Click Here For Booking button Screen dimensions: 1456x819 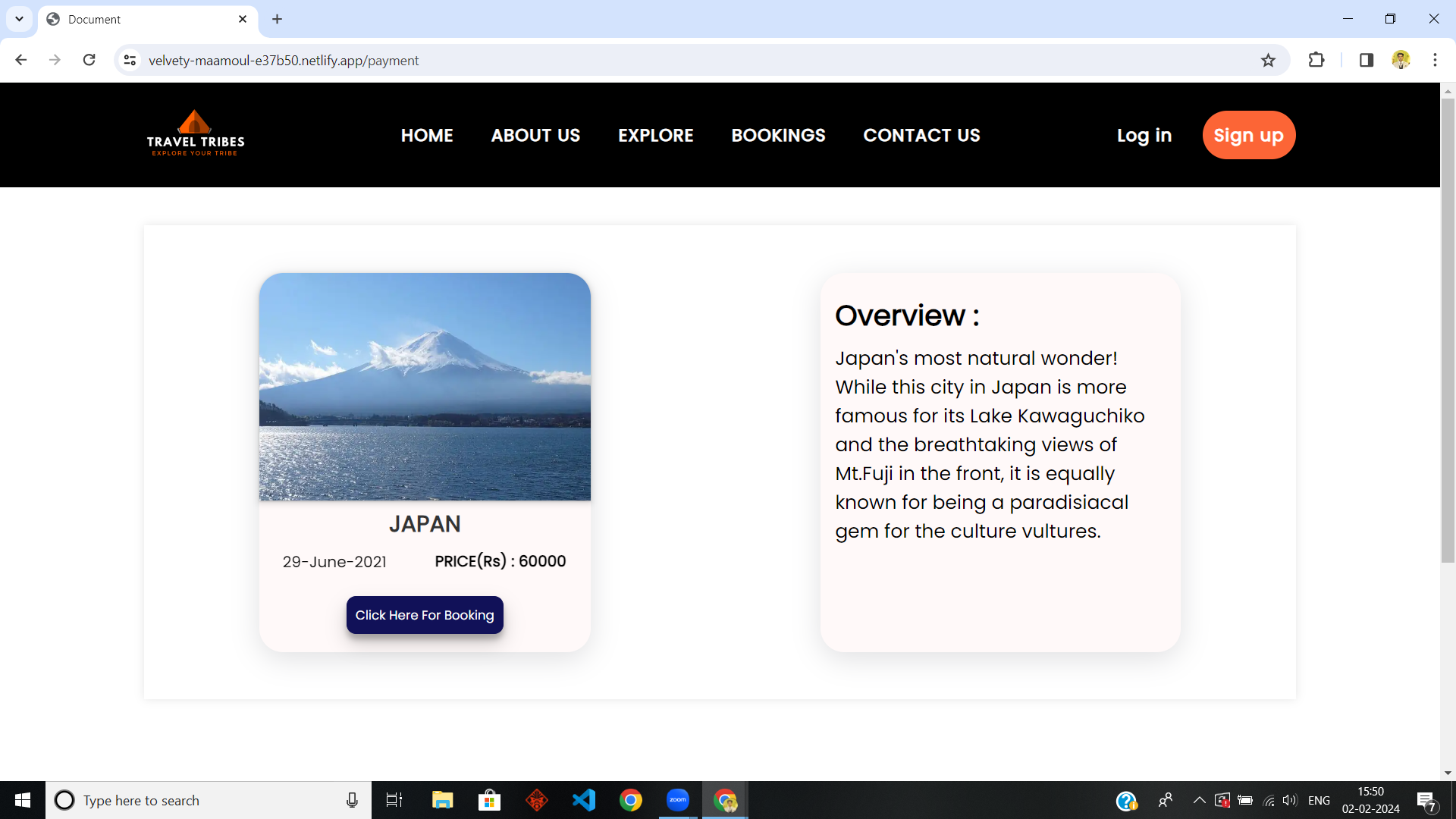tap(425, 615)
